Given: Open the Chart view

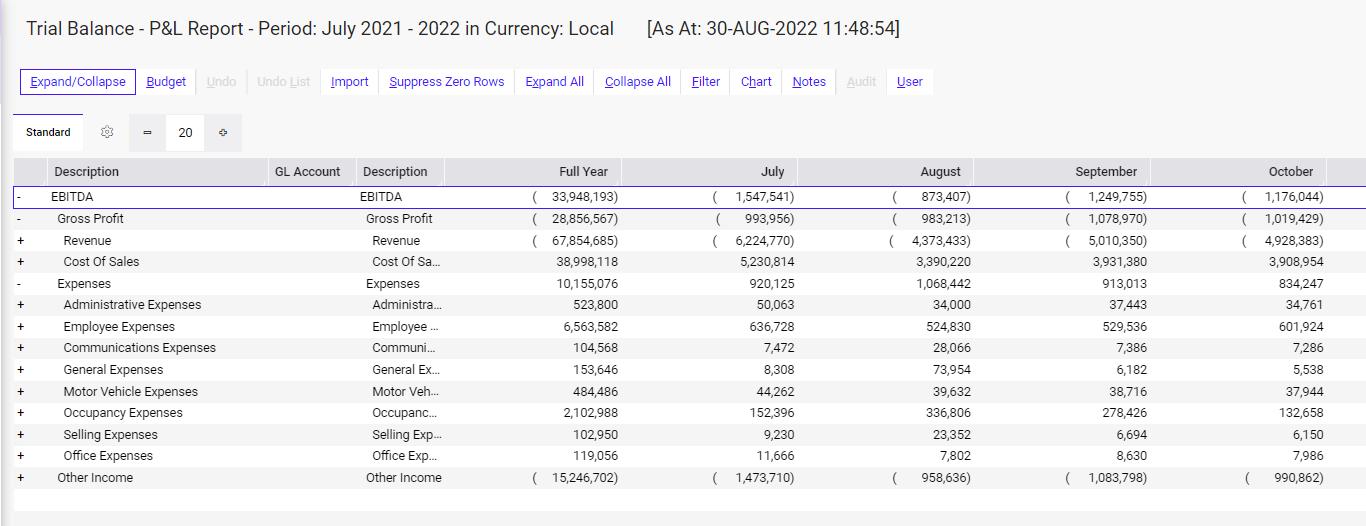Looking at the screenshot, I should [756, 82].
